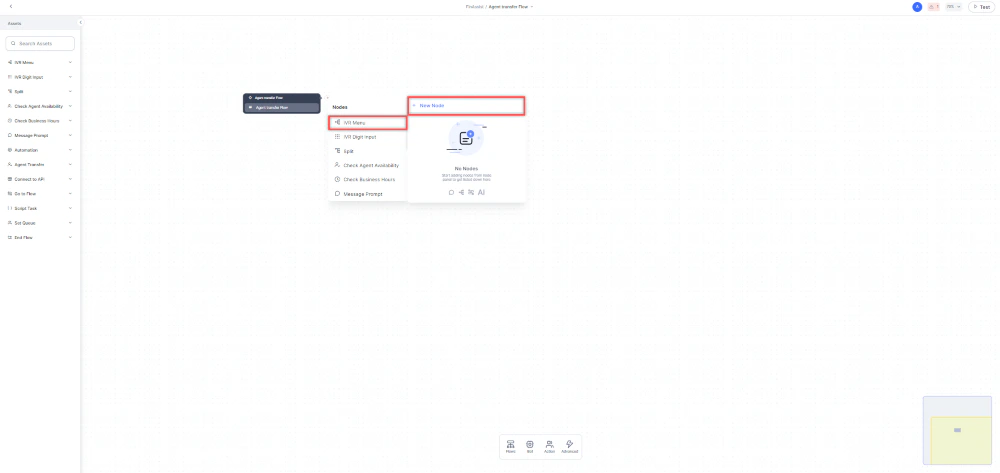Click Script Task icon in sidebar
The height and width of the screenshot is (473, 1000).
(x=10, y=208)
